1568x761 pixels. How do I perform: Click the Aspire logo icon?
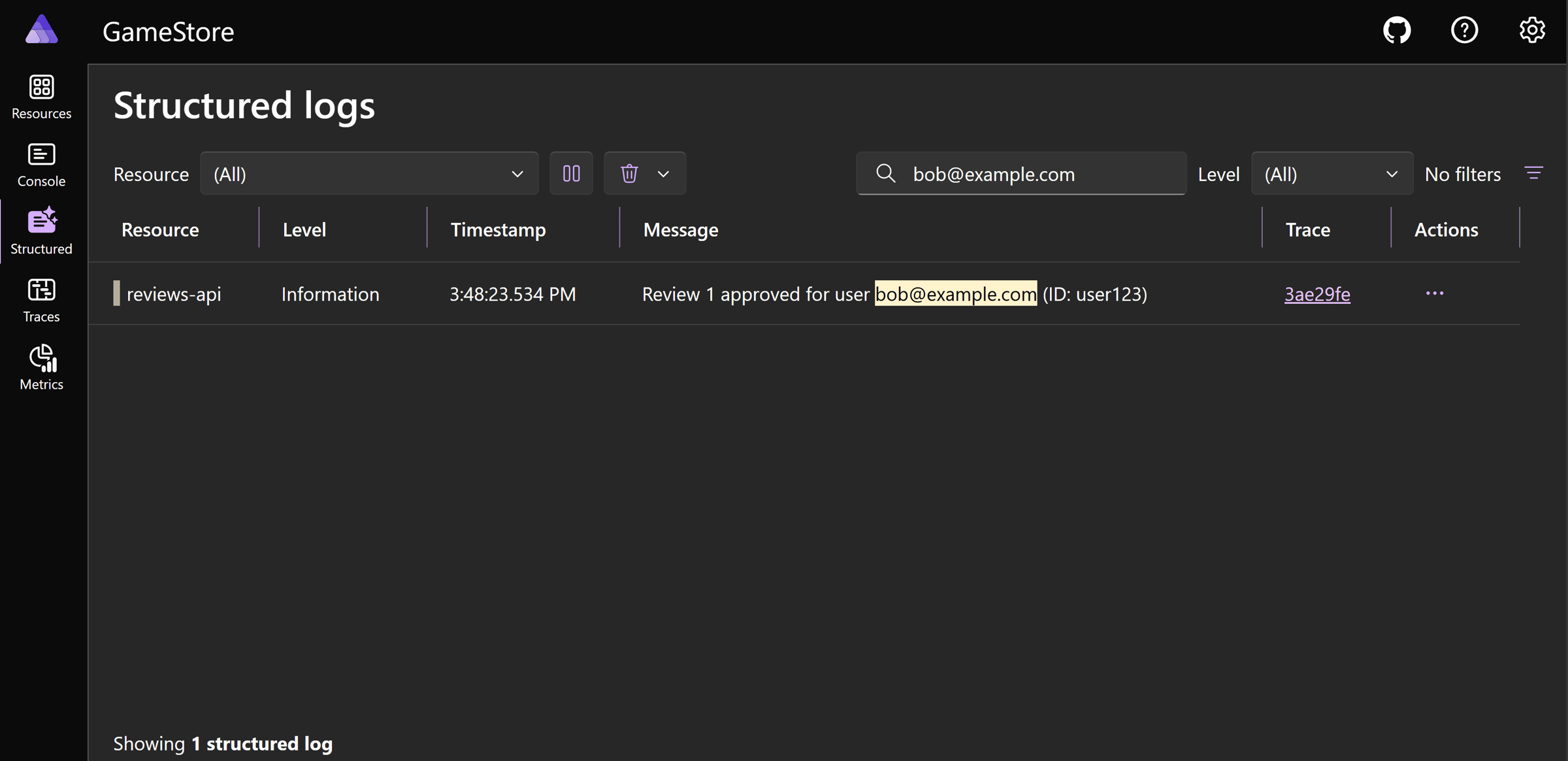(42, 30)
